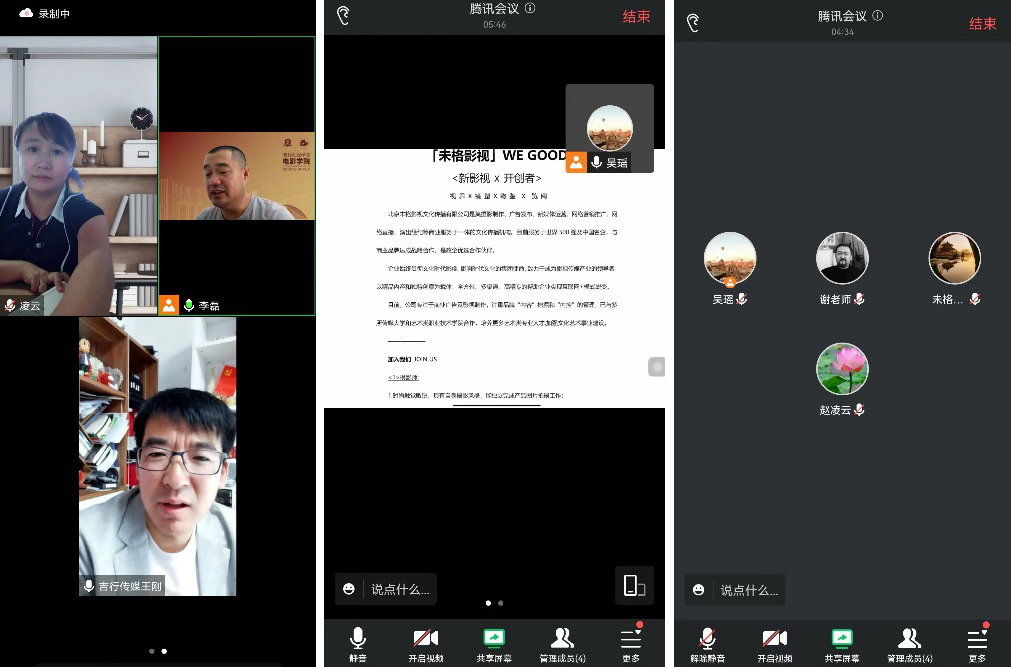
Task: Click the emoji smiley icon in the middle chat box
Action: click(349, 589)
